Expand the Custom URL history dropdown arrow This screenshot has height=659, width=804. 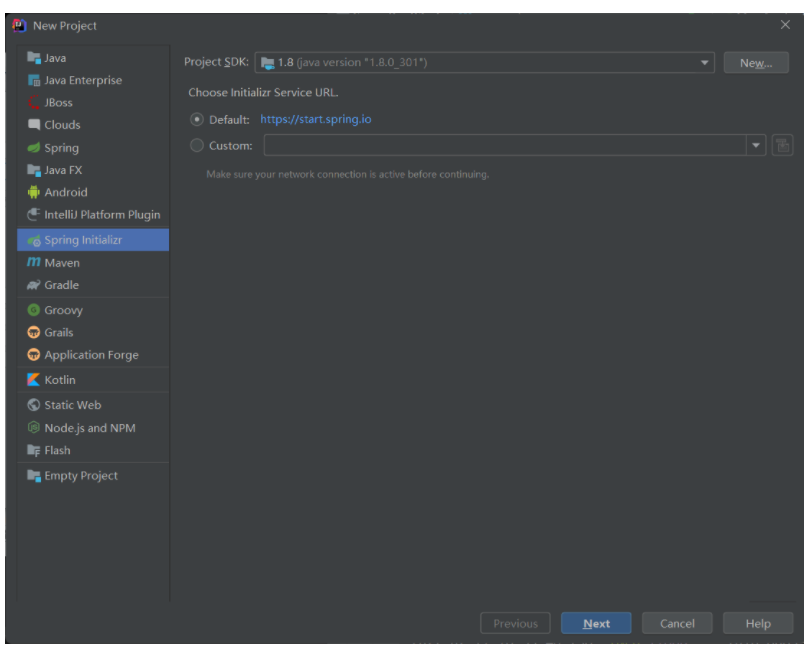[x=755, y=146]
